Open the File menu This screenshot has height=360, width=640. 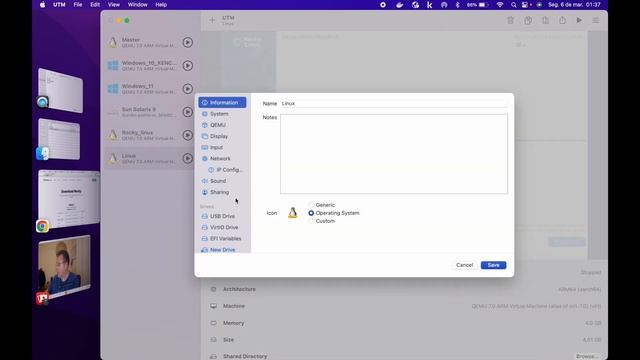click(x=78, y=5)
